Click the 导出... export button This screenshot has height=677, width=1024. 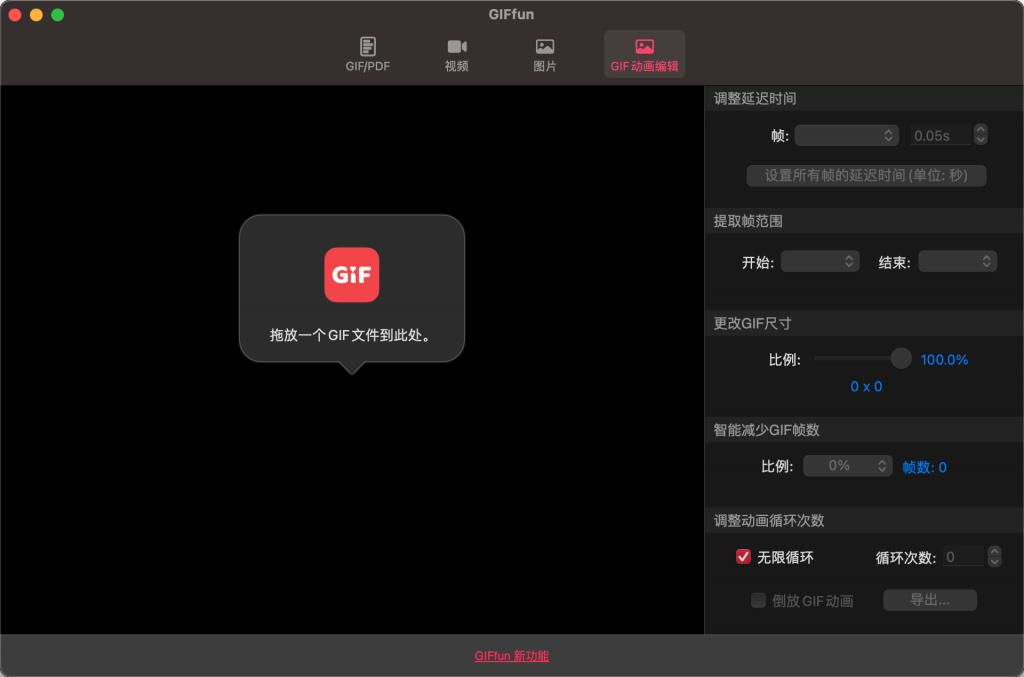click(x=929, y=600)
